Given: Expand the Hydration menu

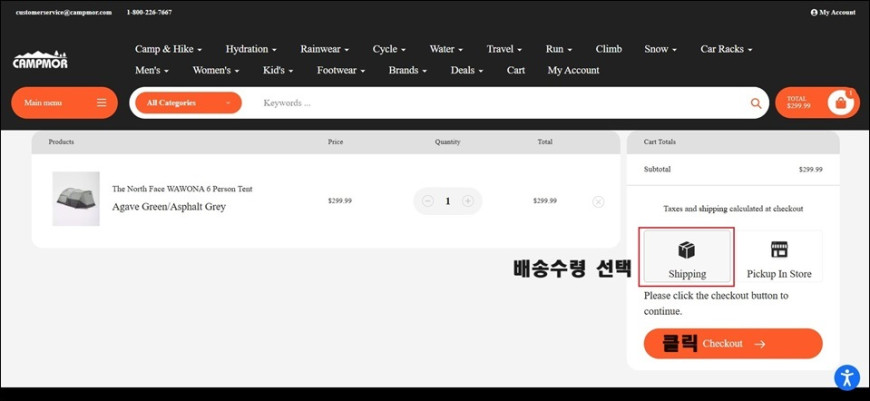Looking at the screenshot, I should (x=251, y=49).
